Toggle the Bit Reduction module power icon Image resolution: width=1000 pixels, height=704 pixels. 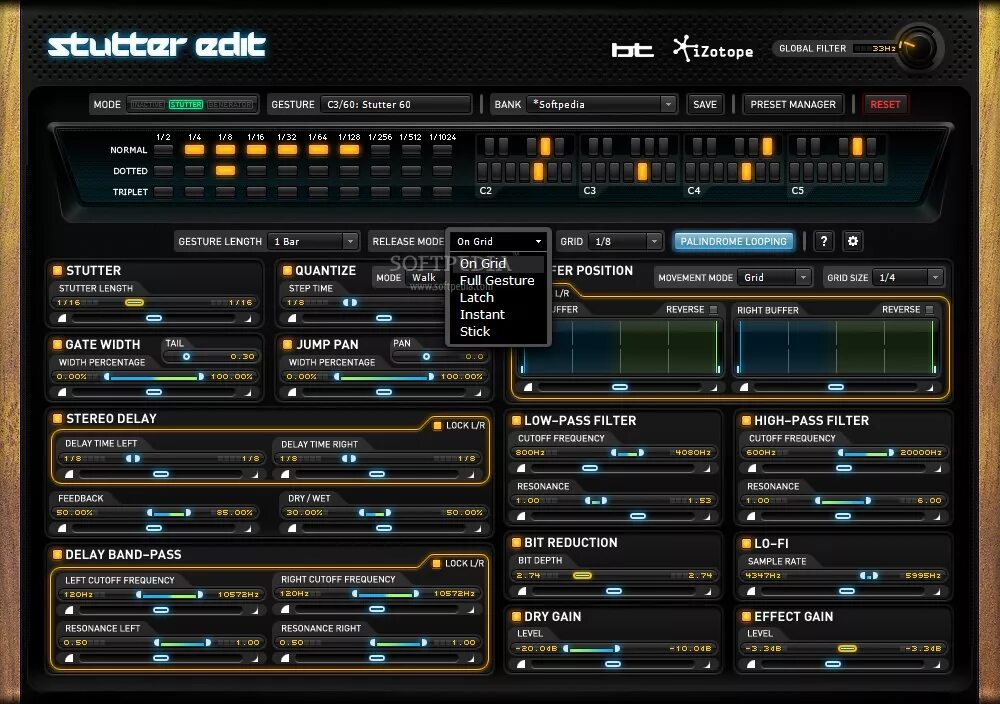[x=516, y=543]
